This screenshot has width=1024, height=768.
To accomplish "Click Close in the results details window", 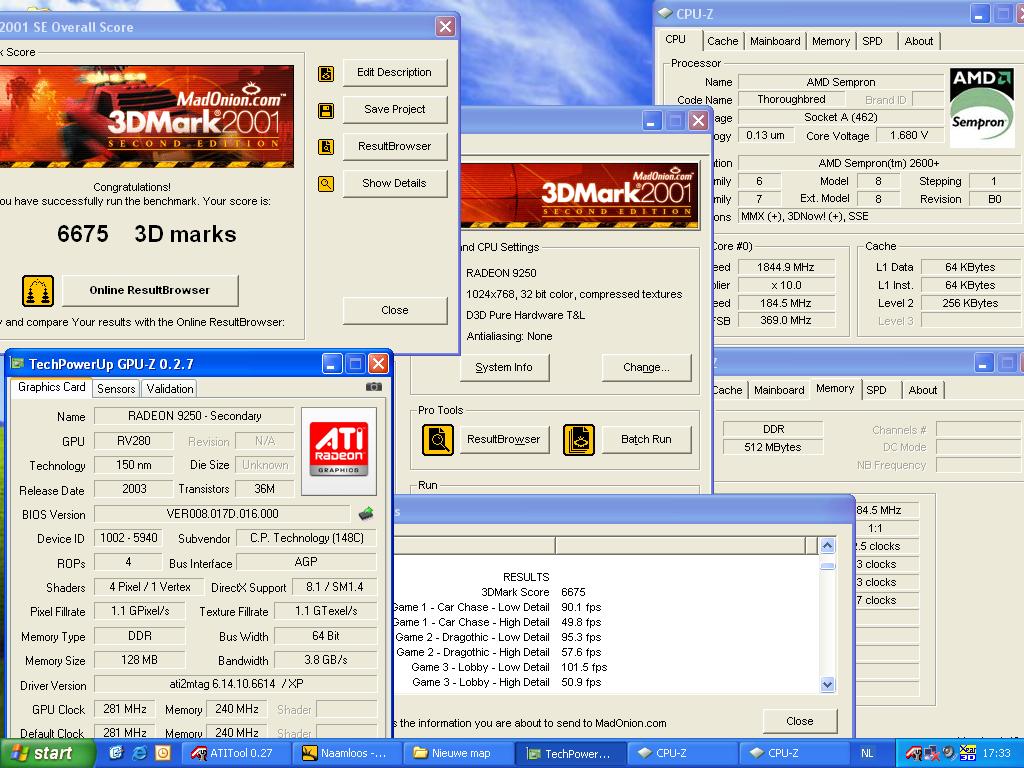I will pyautogui.click(x=799, y=721).
